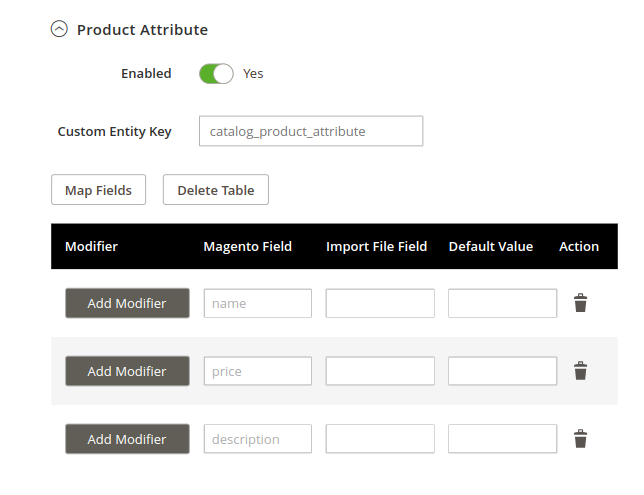Toggle the Enabled switch off
Screen dimensions: 644x495
coord(216,74)
